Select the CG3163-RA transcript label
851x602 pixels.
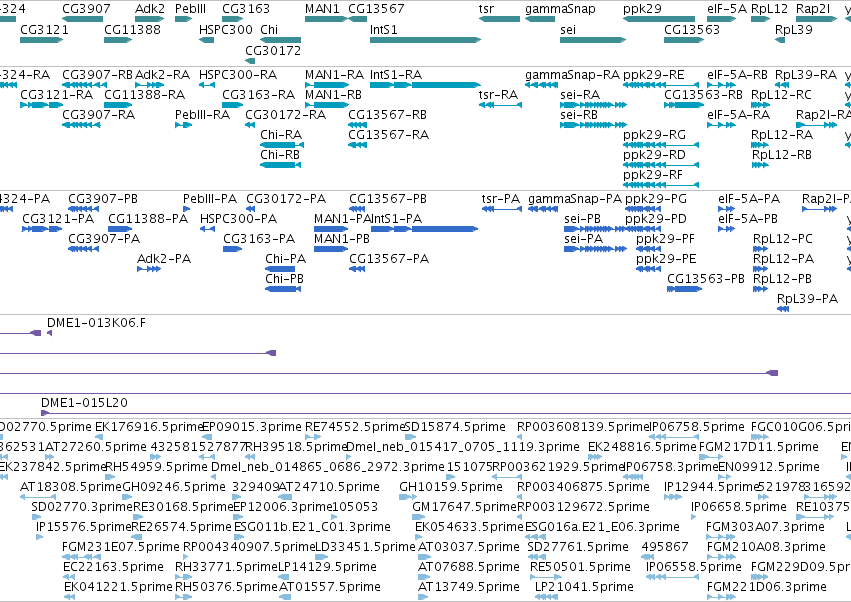258,94
